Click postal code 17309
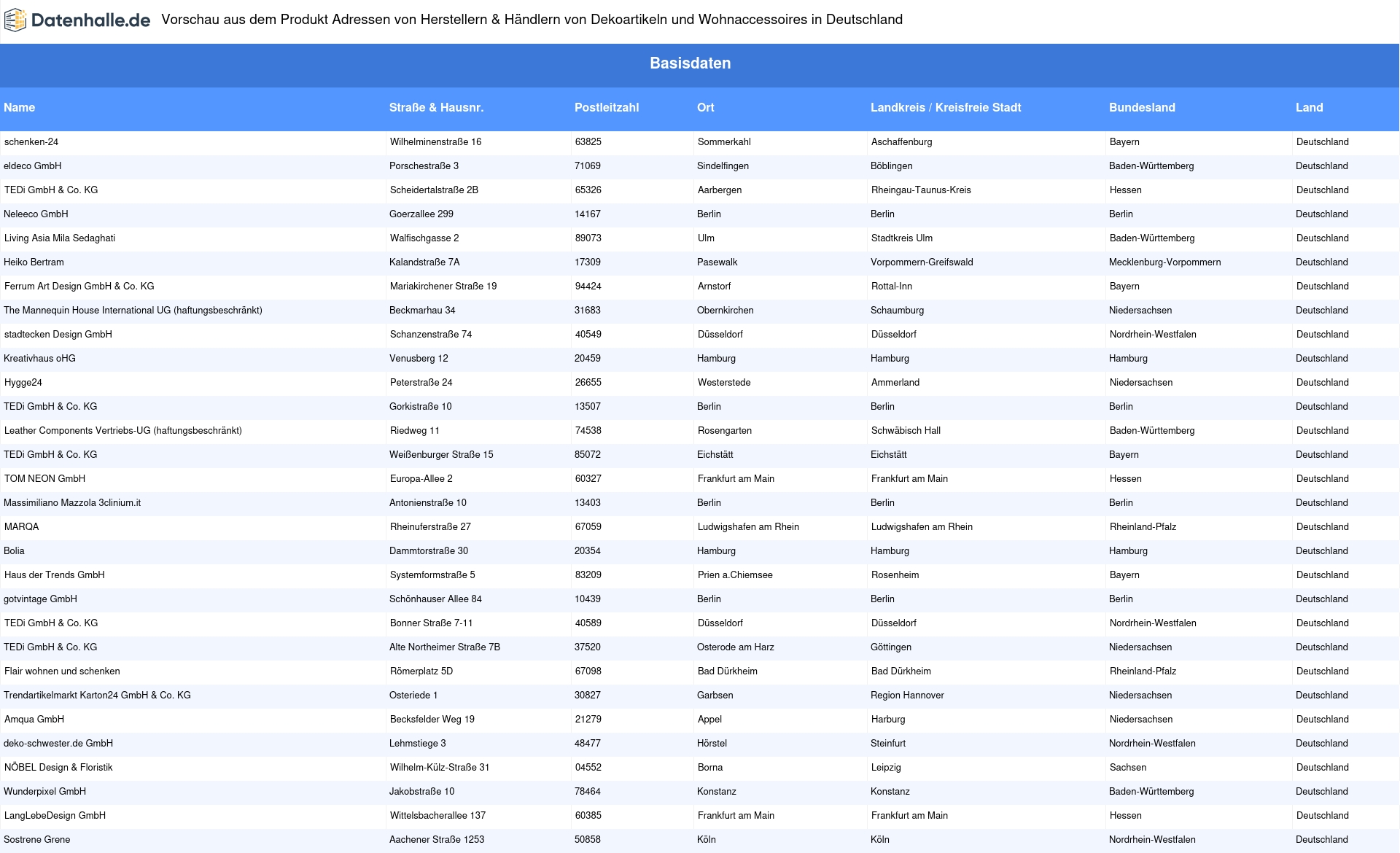 [x=588, y=262]
